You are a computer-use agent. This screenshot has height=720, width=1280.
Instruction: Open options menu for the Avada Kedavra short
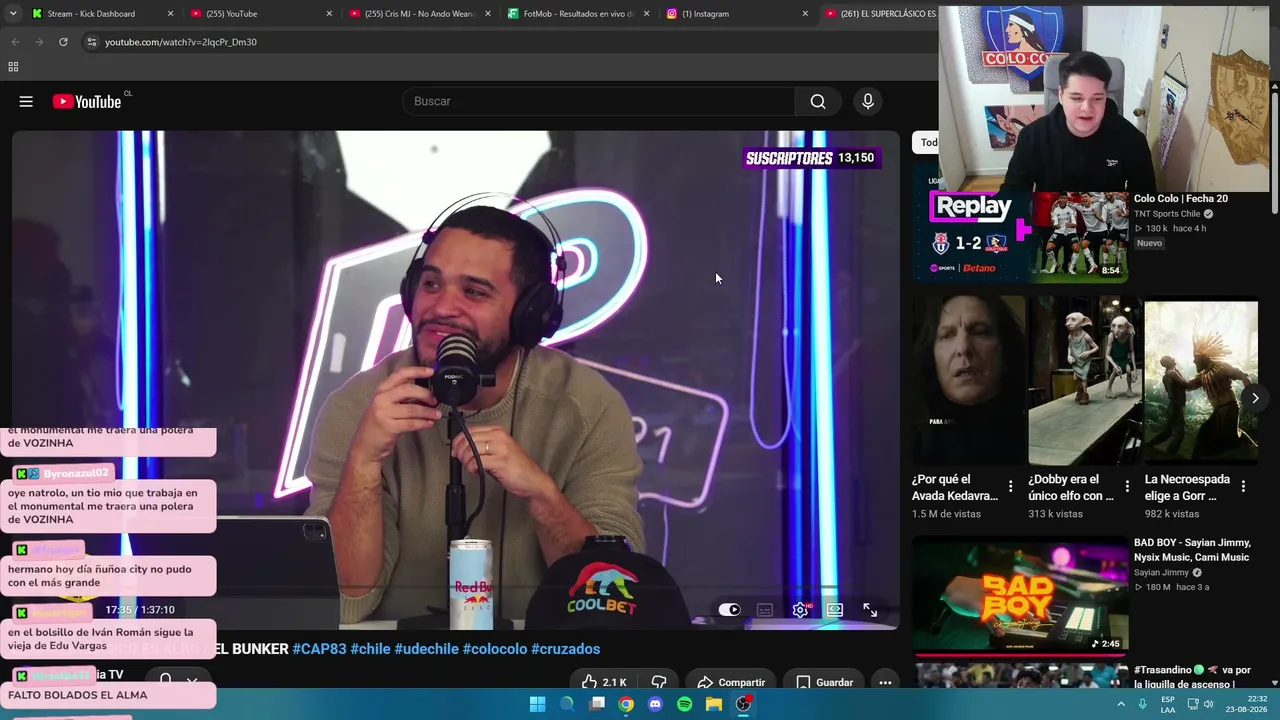(1010, 487)
